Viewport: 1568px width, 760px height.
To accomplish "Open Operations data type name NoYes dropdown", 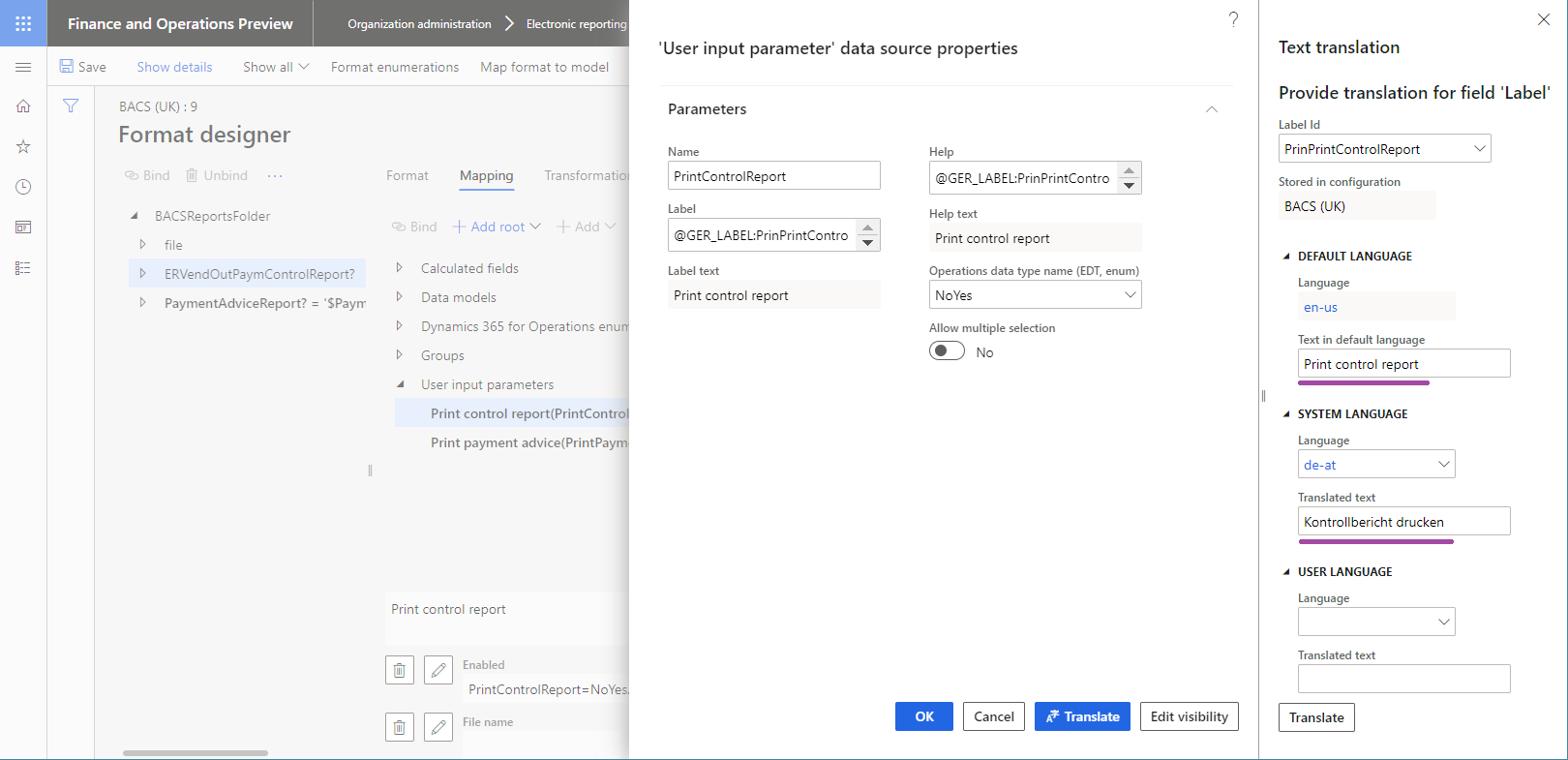I will click(1130, 294).
